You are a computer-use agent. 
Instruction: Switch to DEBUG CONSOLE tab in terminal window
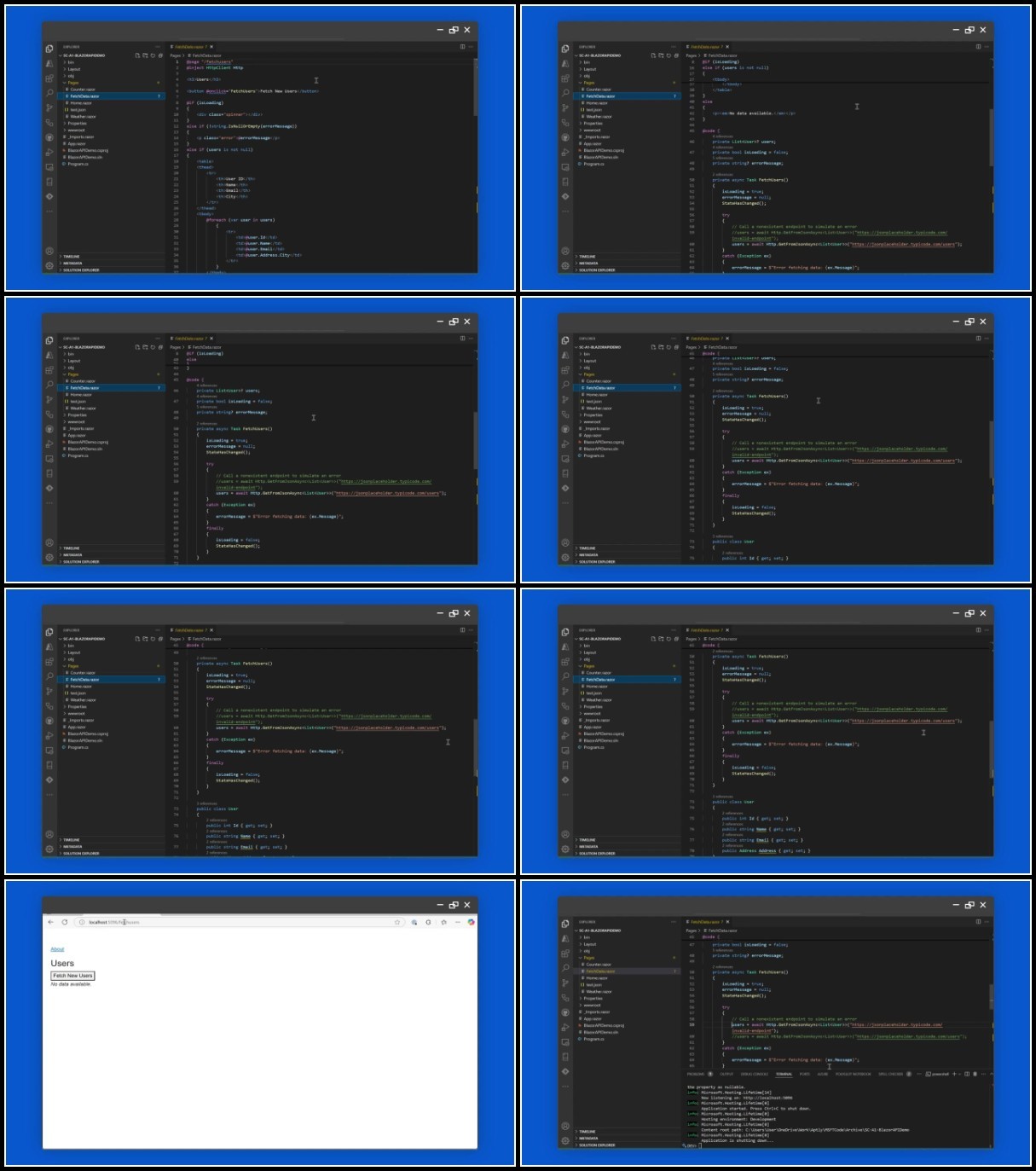755,1074
